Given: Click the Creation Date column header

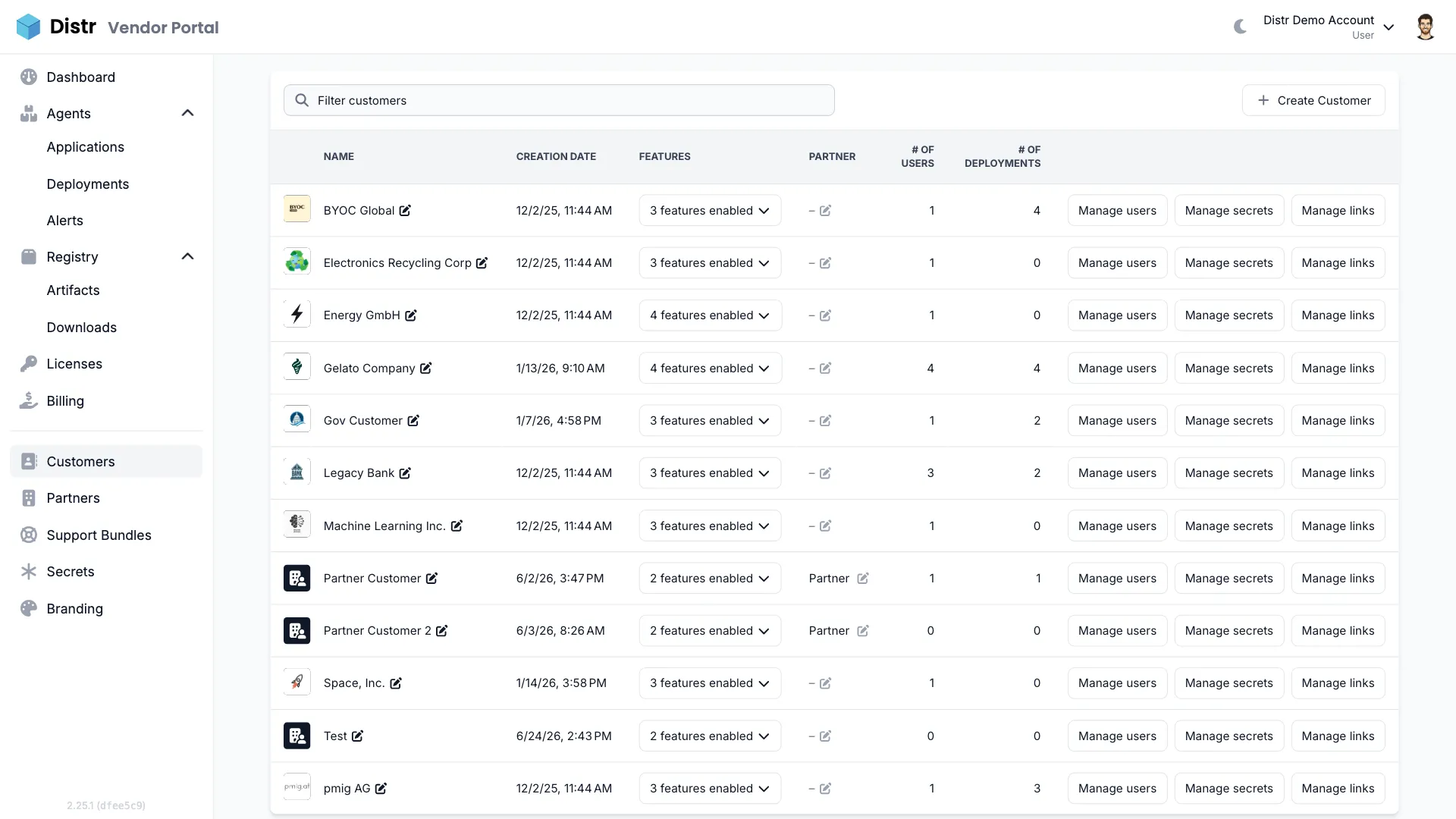Looking at the screenshot, I should tap(556, 156).
